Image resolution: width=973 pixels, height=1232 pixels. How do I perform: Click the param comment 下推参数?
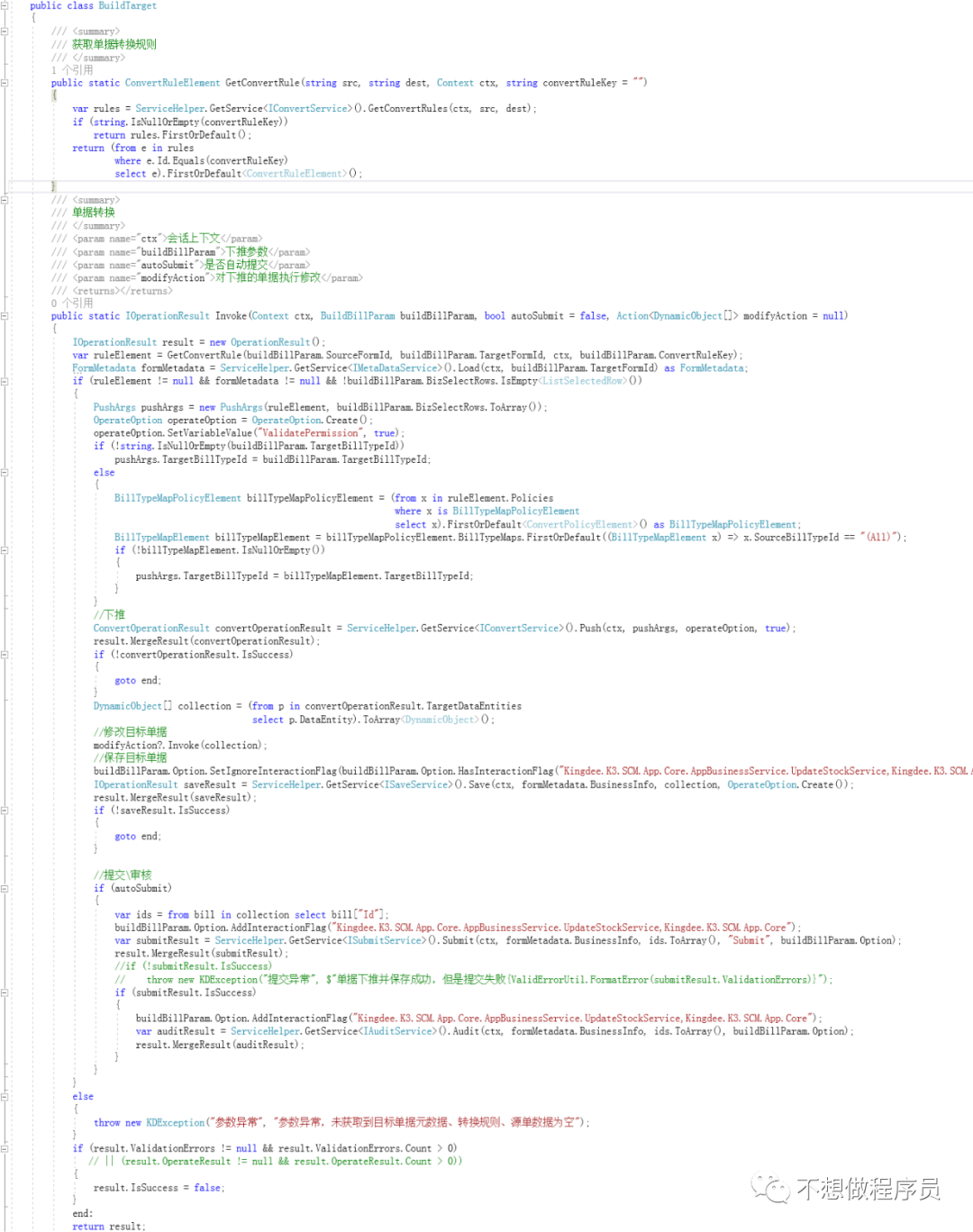pyautogui.click(x=247, y=252)
